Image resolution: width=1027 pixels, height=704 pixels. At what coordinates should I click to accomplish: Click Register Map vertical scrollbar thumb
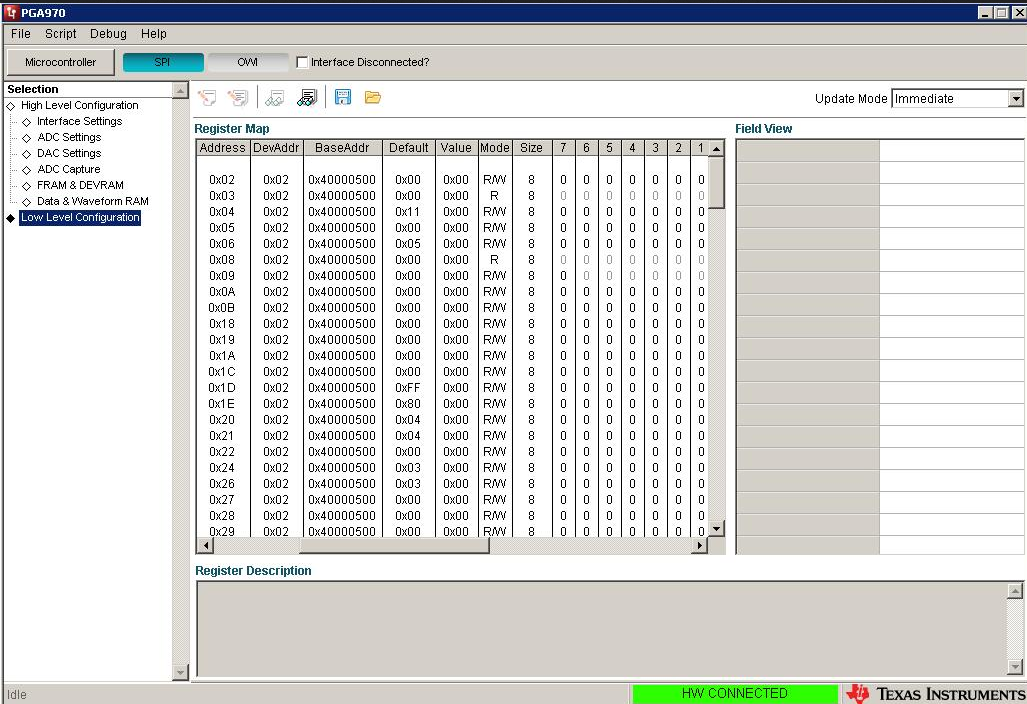tap(717, 183)
